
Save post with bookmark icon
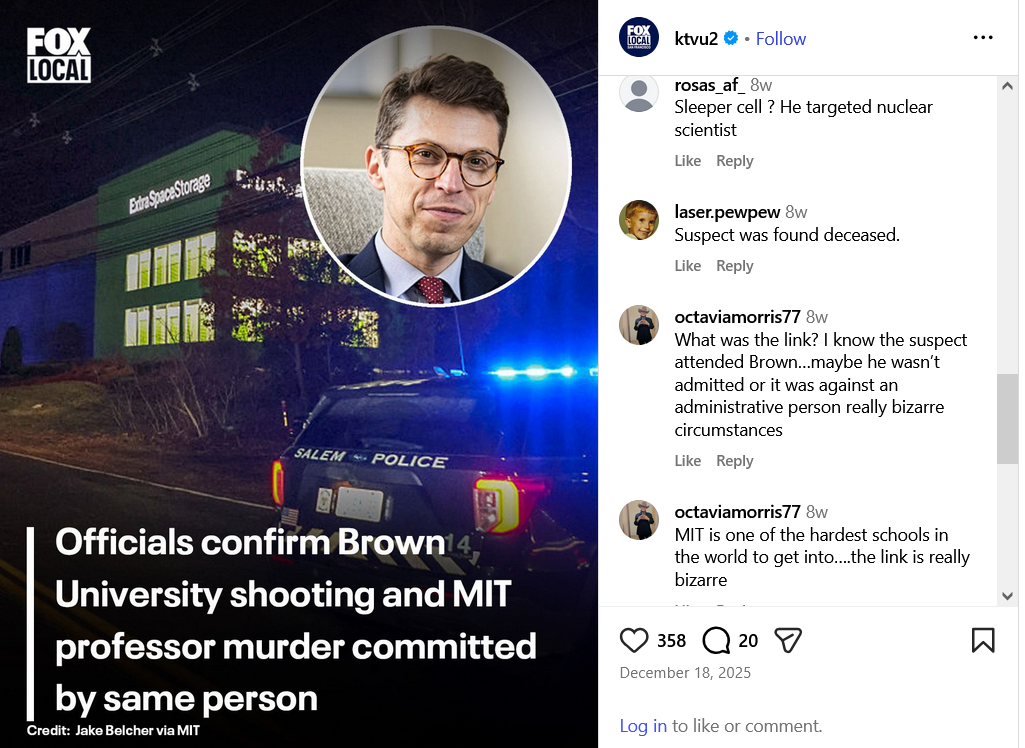983,640
